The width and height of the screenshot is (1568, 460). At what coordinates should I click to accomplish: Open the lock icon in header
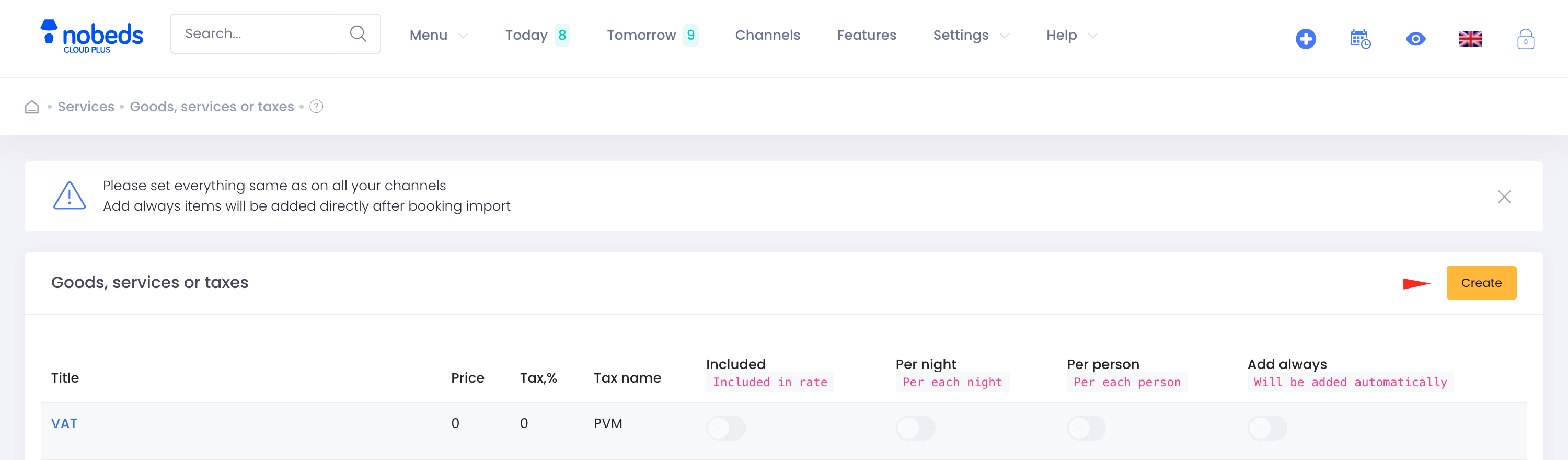[1525, 39]
